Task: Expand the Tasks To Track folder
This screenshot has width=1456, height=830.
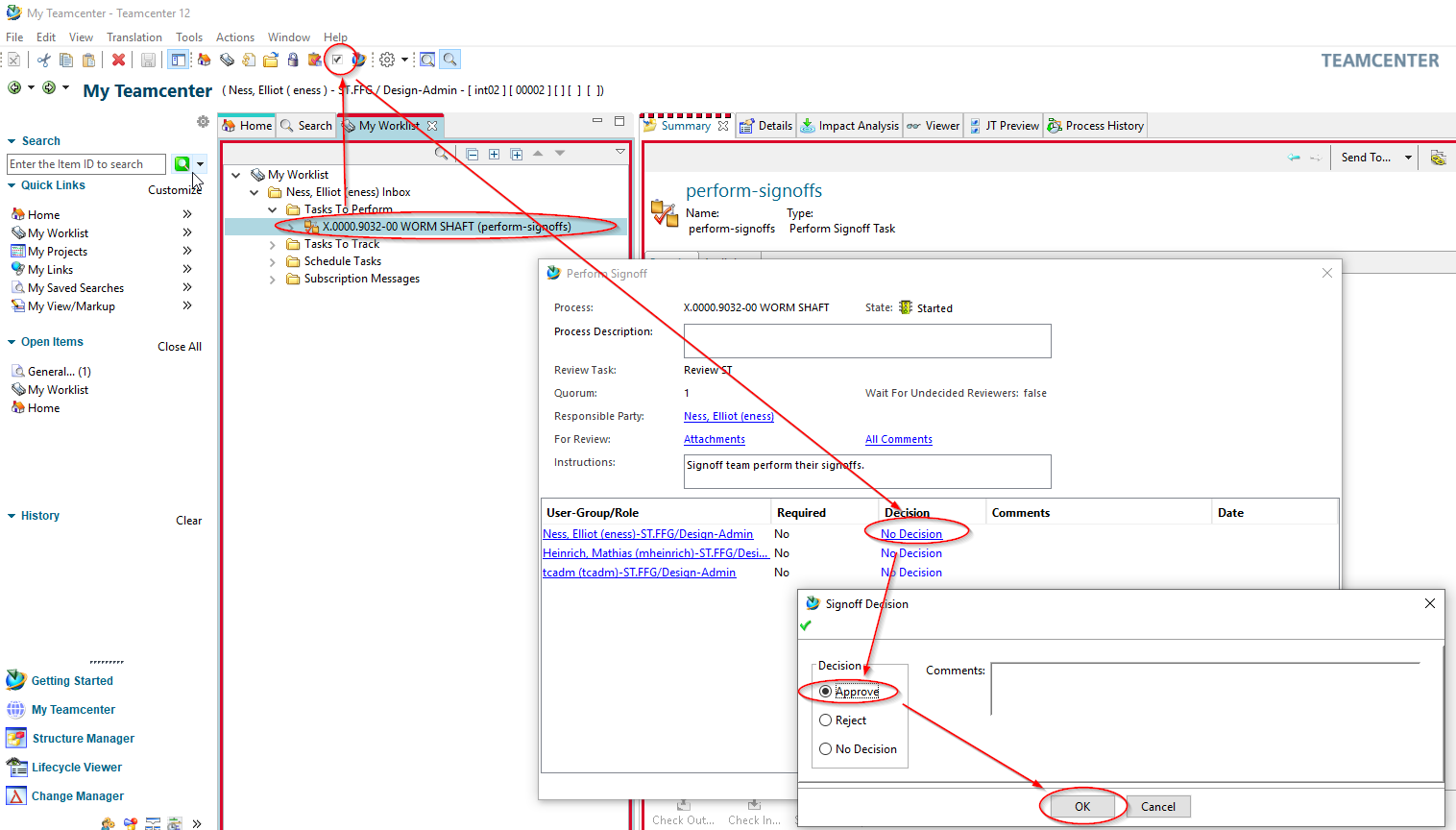Action: pyautogui.click(x=273, y=245)
